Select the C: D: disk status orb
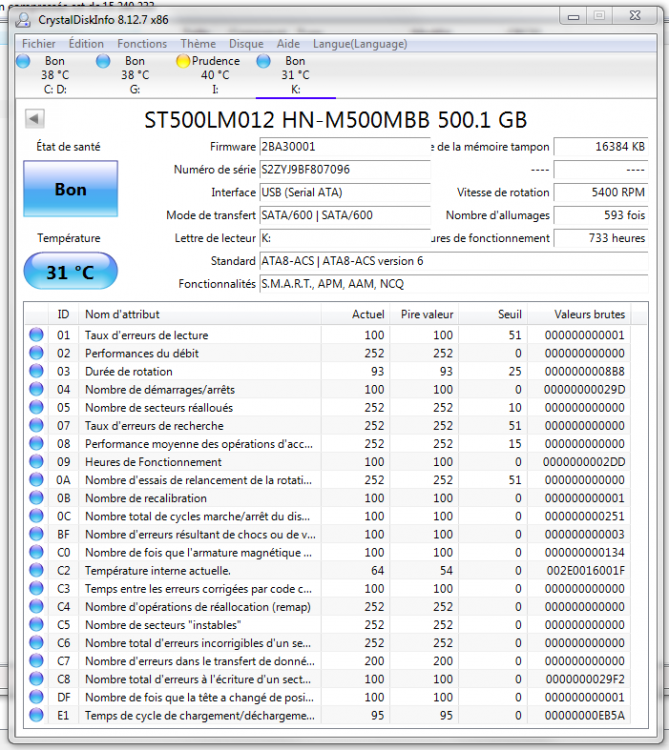The width and height of the screenshot is (669, 750). (x=23, y=61)
